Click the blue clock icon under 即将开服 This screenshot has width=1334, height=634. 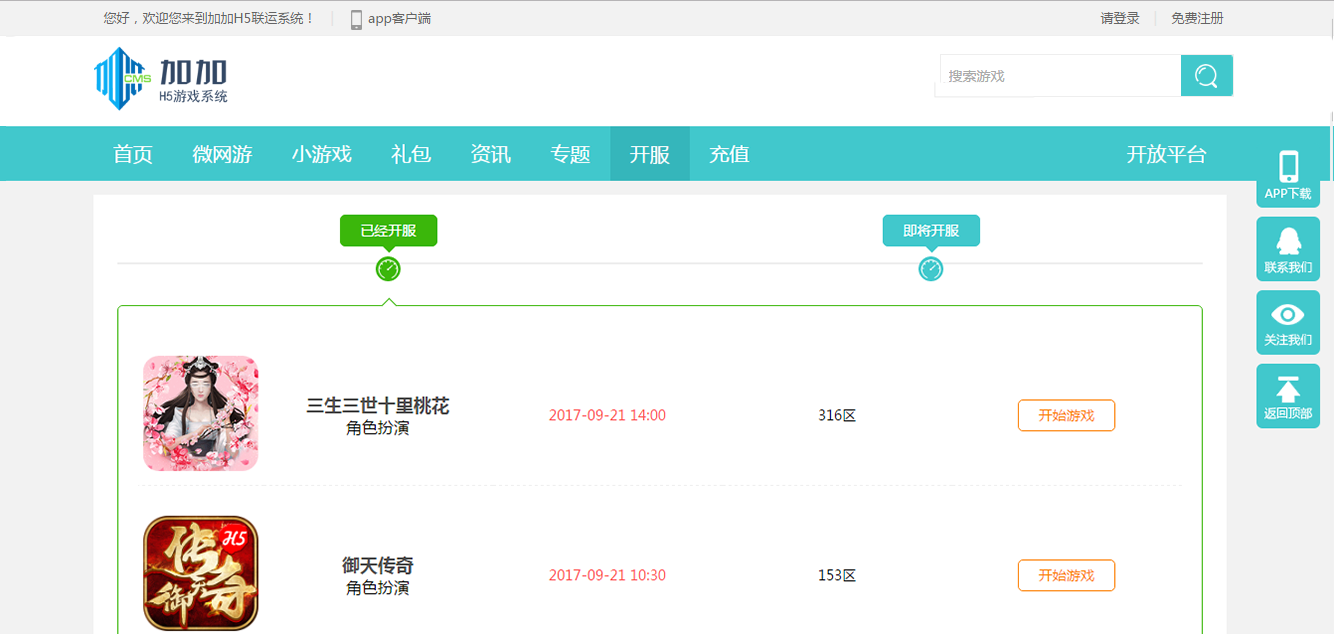click(x=930, y=268)
